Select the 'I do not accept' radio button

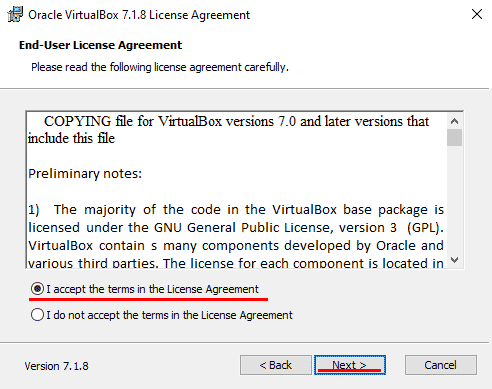coord(37,315)
